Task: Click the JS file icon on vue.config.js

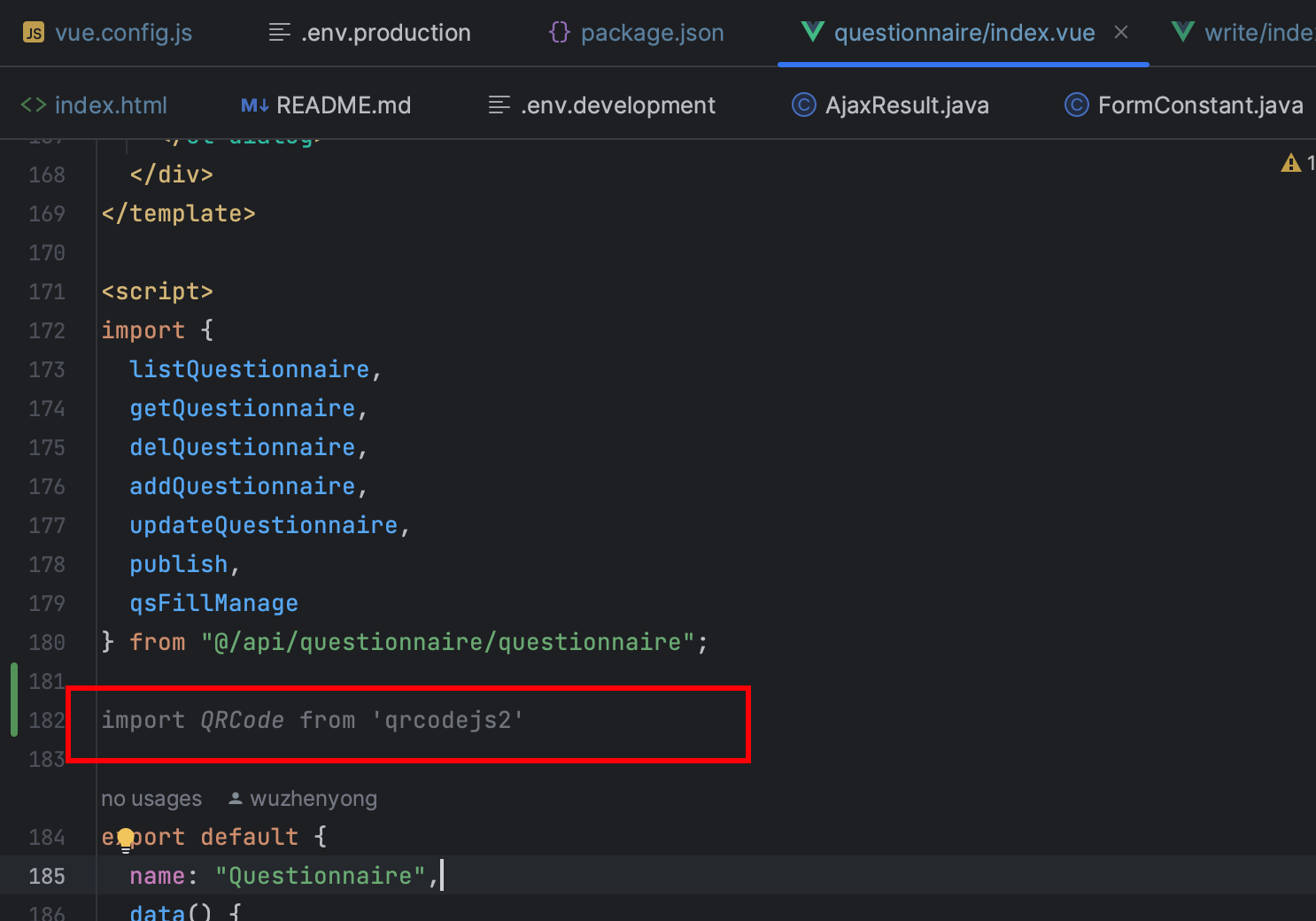Action: (34, 33)
